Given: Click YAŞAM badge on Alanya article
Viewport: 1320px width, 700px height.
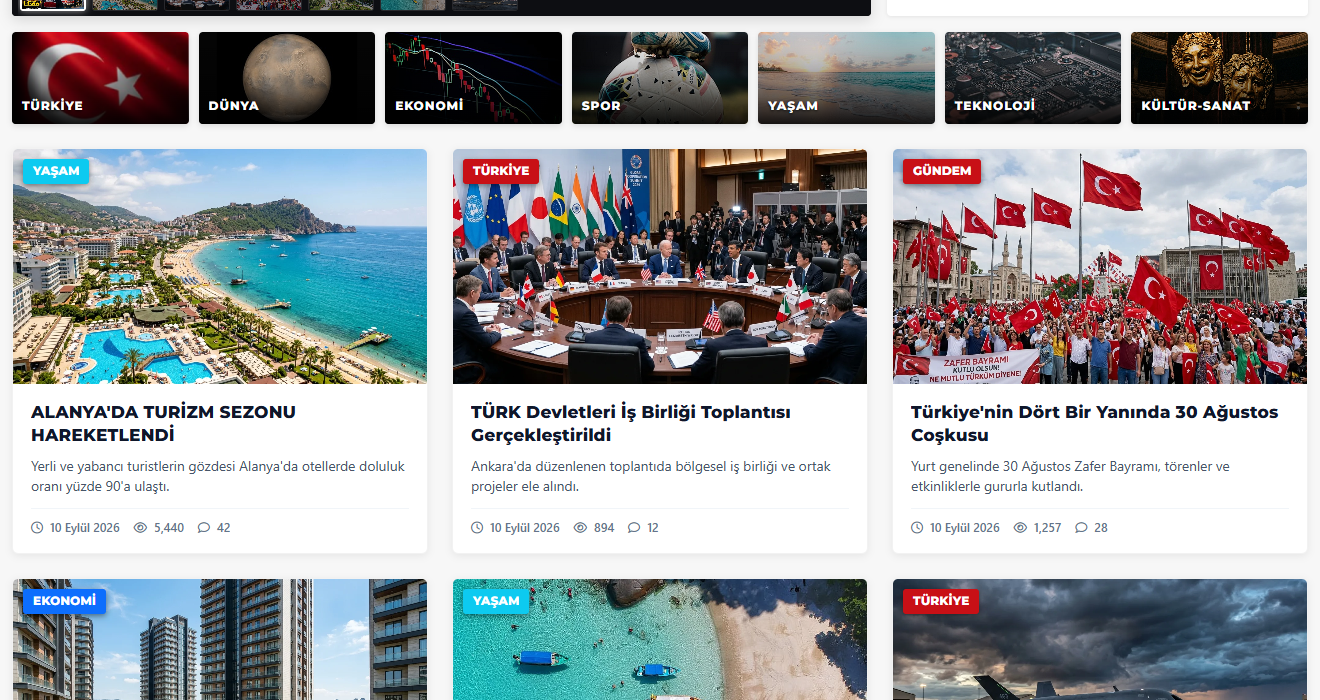Looking at the screenshot, I should click(56, 171).
